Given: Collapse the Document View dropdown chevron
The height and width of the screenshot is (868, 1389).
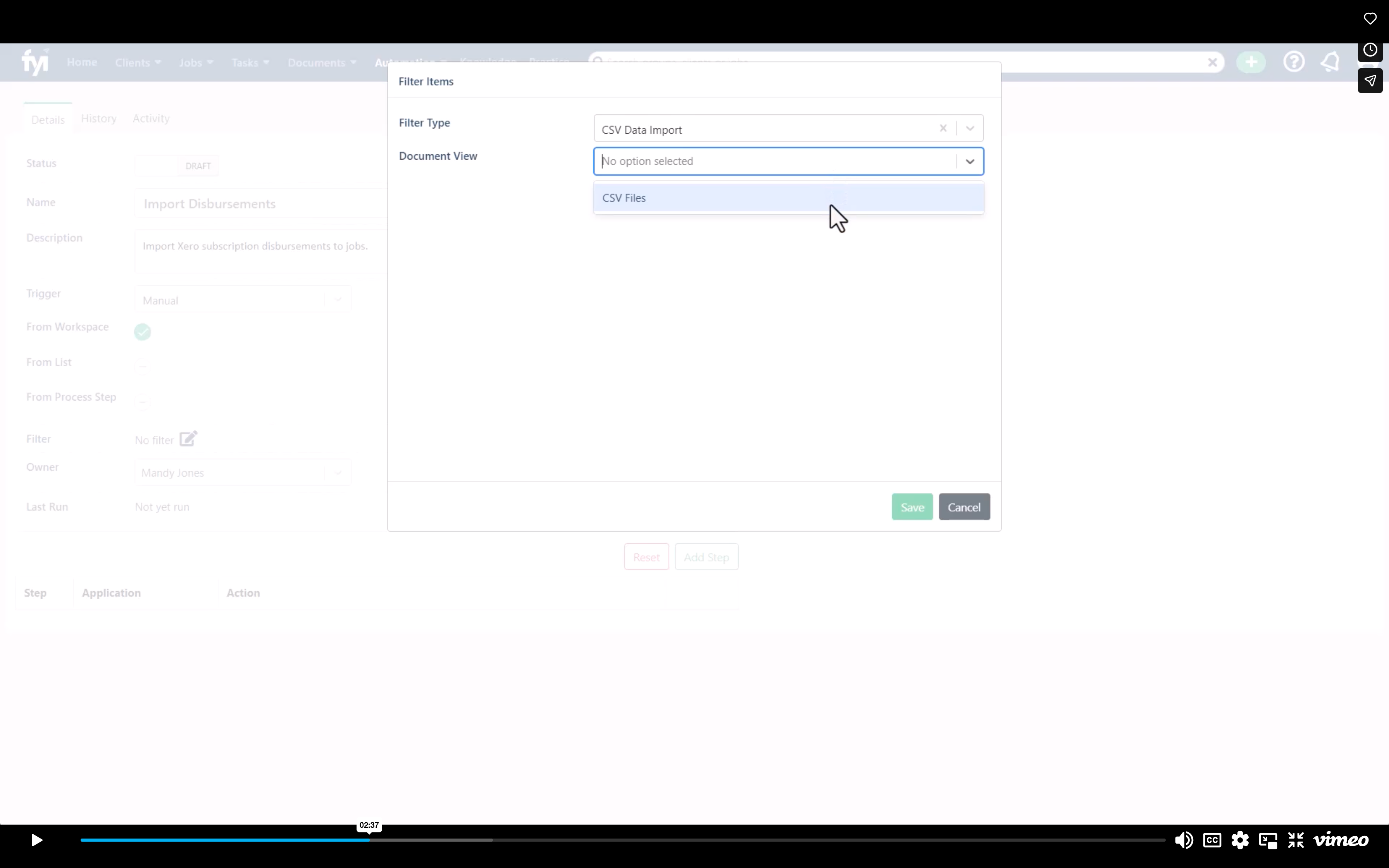Looking at the screenshot, I should point(970,161).
